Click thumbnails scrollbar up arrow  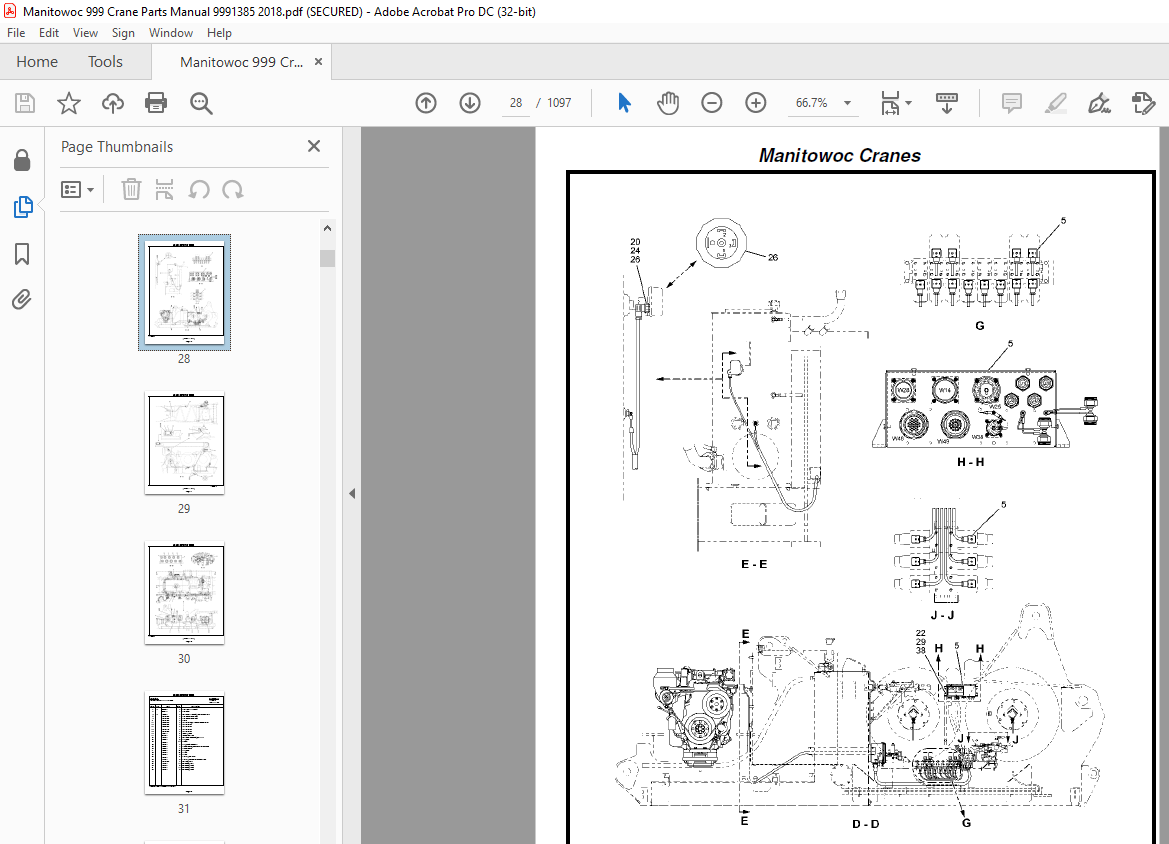coord(327,228)
